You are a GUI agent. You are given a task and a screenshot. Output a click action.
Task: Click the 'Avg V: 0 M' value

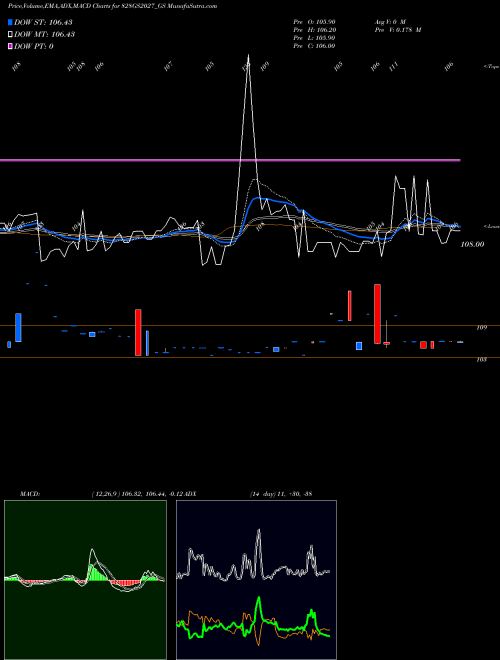pos(390,21)
